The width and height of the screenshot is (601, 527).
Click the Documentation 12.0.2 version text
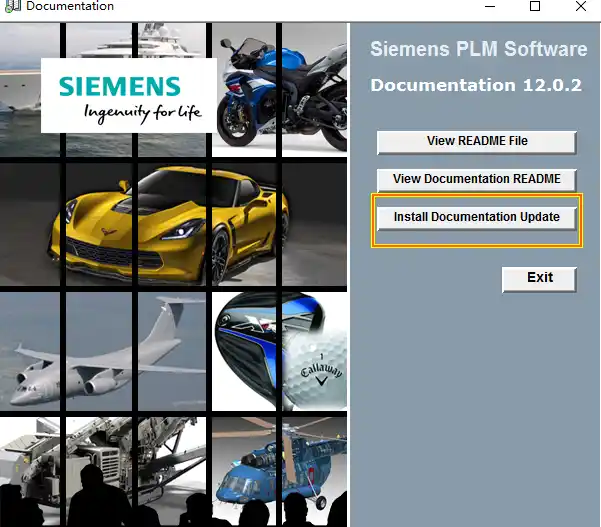coord(476,85)
